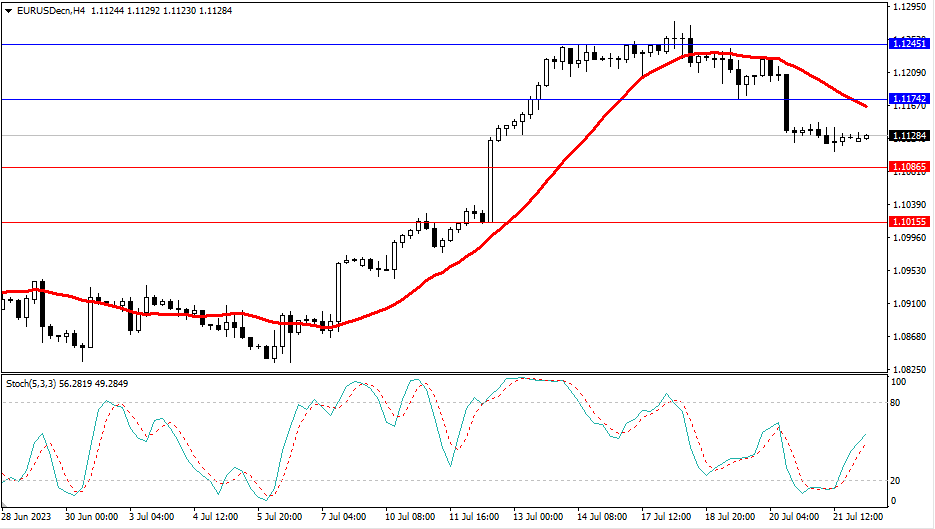Select the 3 Jul 04:00 time label

coord(152,518)
